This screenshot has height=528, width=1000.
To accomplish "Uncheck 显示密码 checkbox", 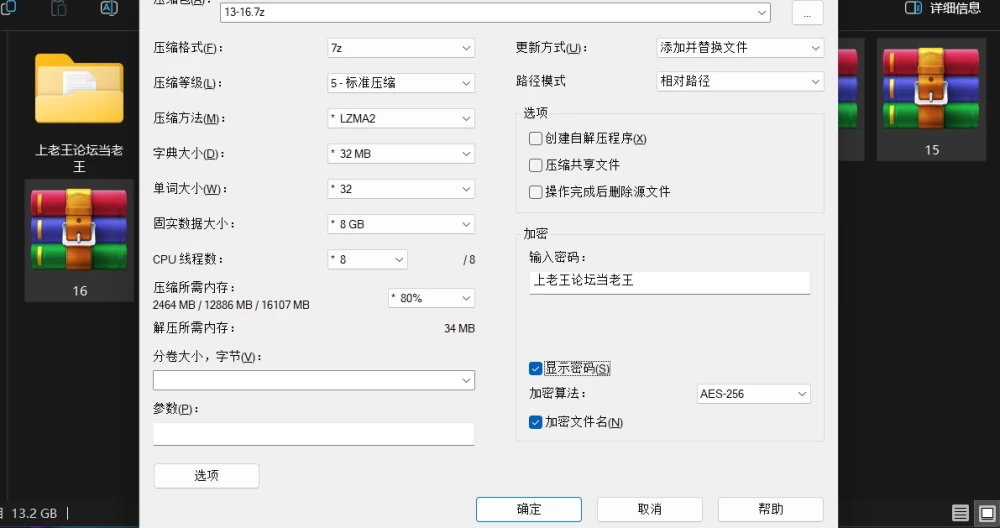I will 536,369.
